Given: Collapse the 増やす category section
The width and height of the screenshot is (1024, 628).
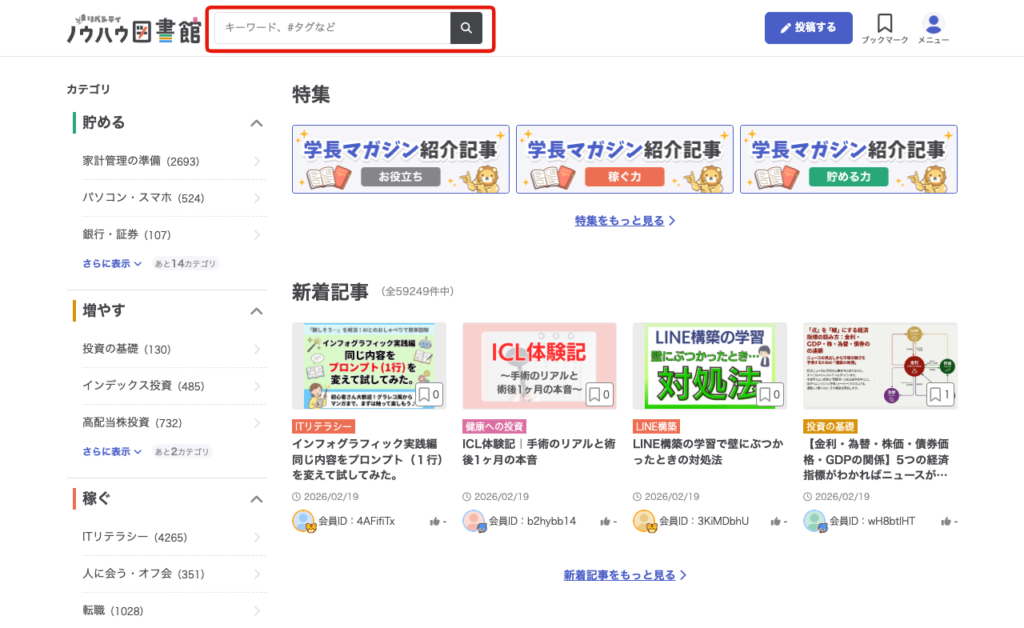Looking at the screenshot, I should tap(256, 311).
